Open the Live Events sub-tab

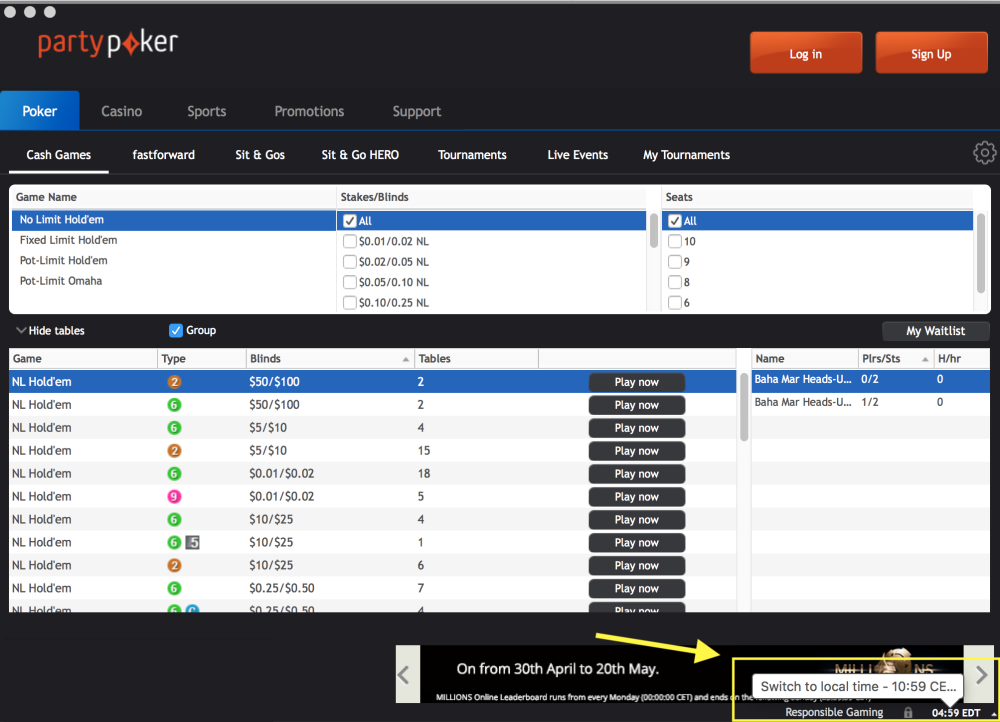click(578, 155)
